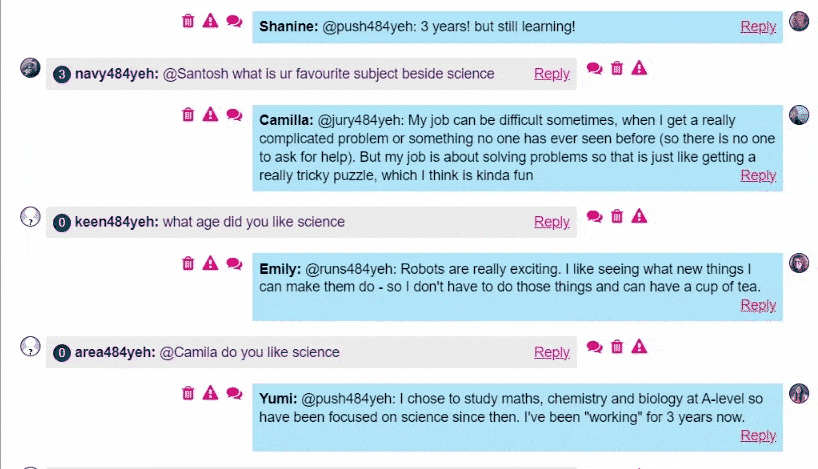Flag Shanine's message with warning icon
Screen dimensions: 818x469
point(210,21)
